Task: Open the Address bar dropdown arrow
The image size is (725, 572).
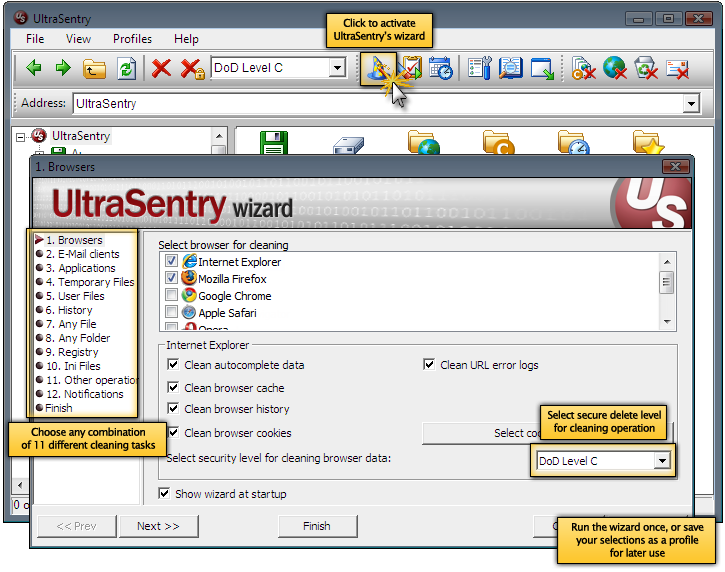Action: pos(690,103)
